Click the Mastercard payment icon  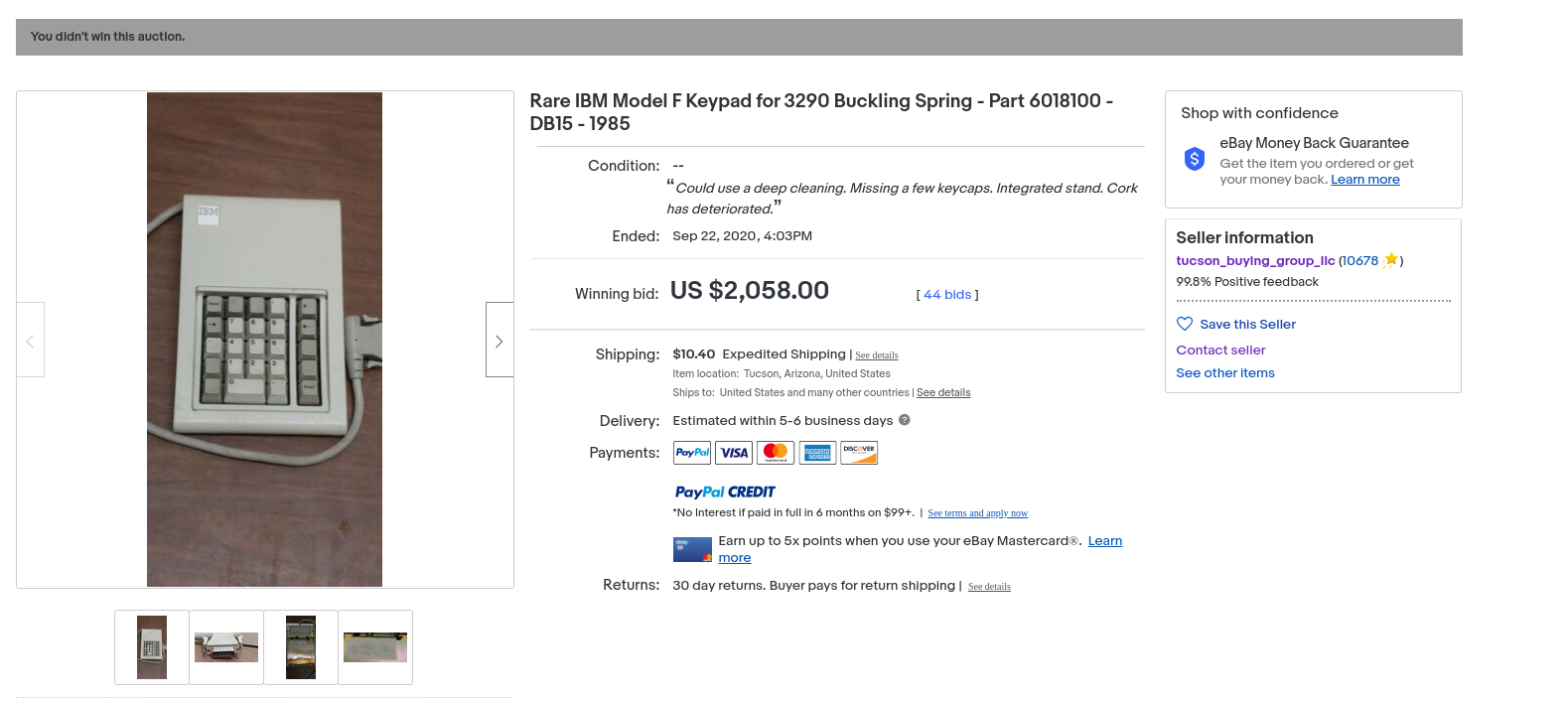coord(776,453)
